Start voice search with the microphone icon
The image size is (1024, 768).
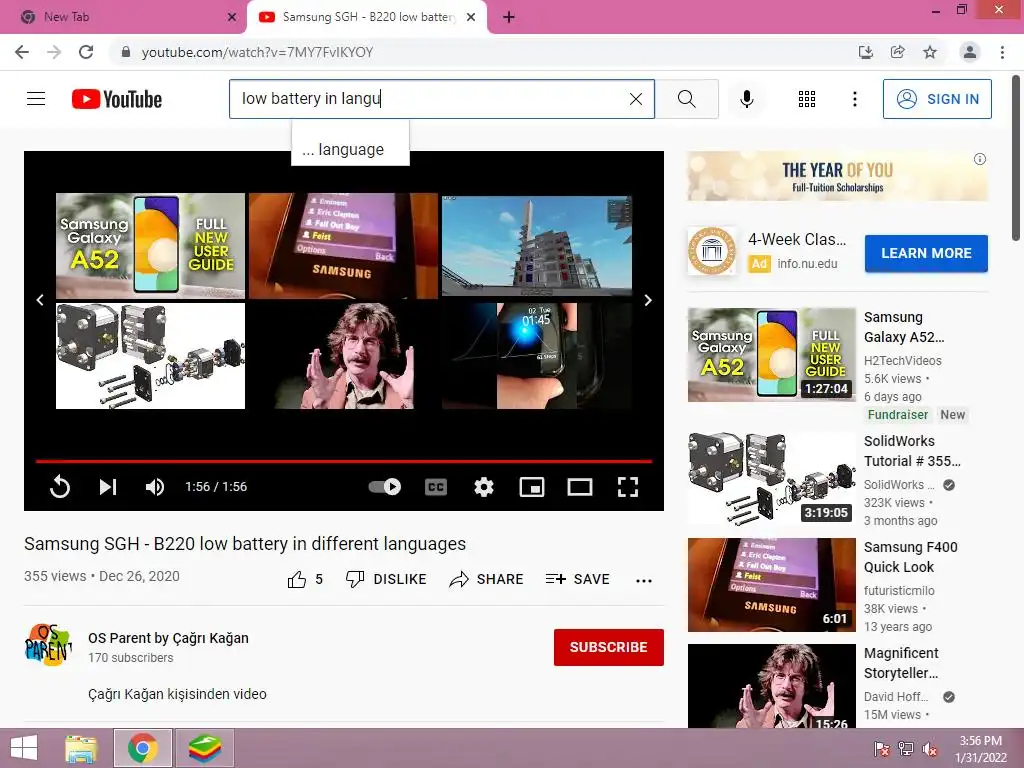click(747, 99)
